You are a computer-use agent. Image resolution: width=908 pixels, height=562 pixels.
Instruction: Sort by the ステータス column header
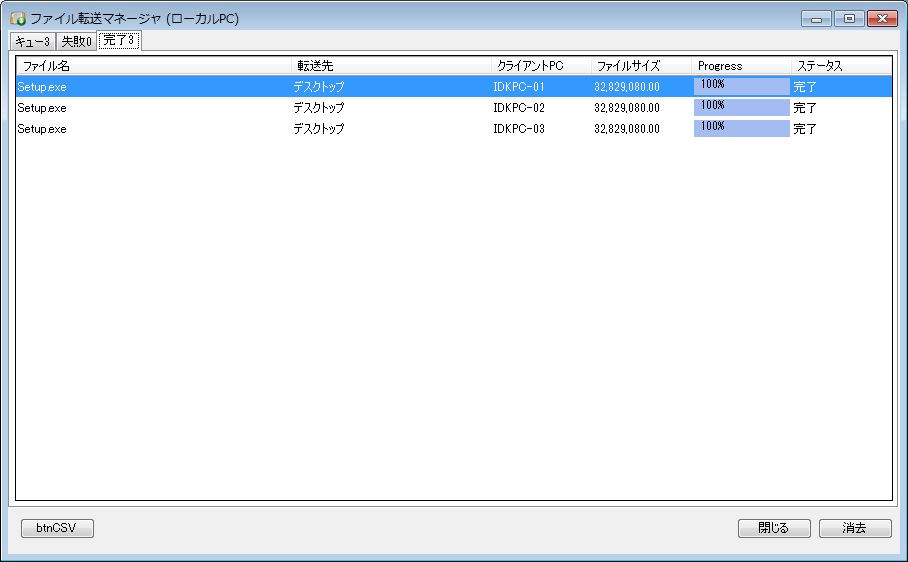[839, 66]
